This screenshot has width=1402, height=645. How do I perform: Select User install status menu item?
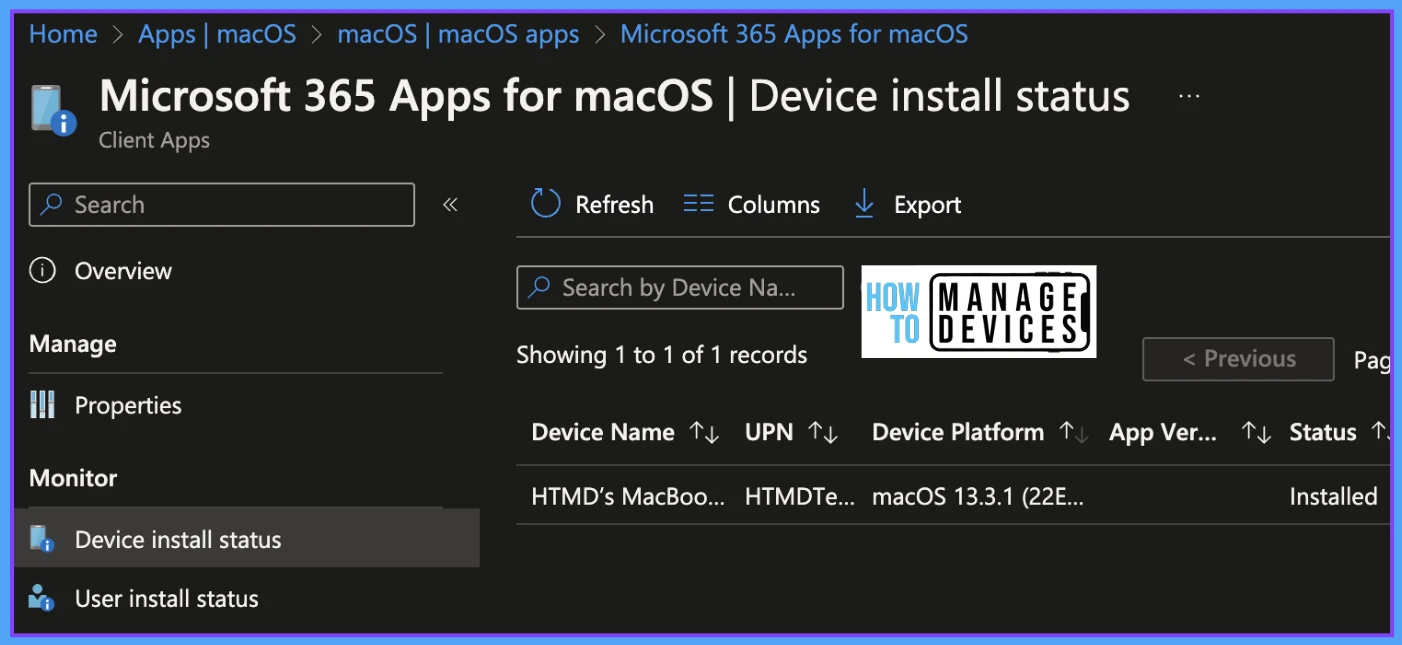point(166,599)
